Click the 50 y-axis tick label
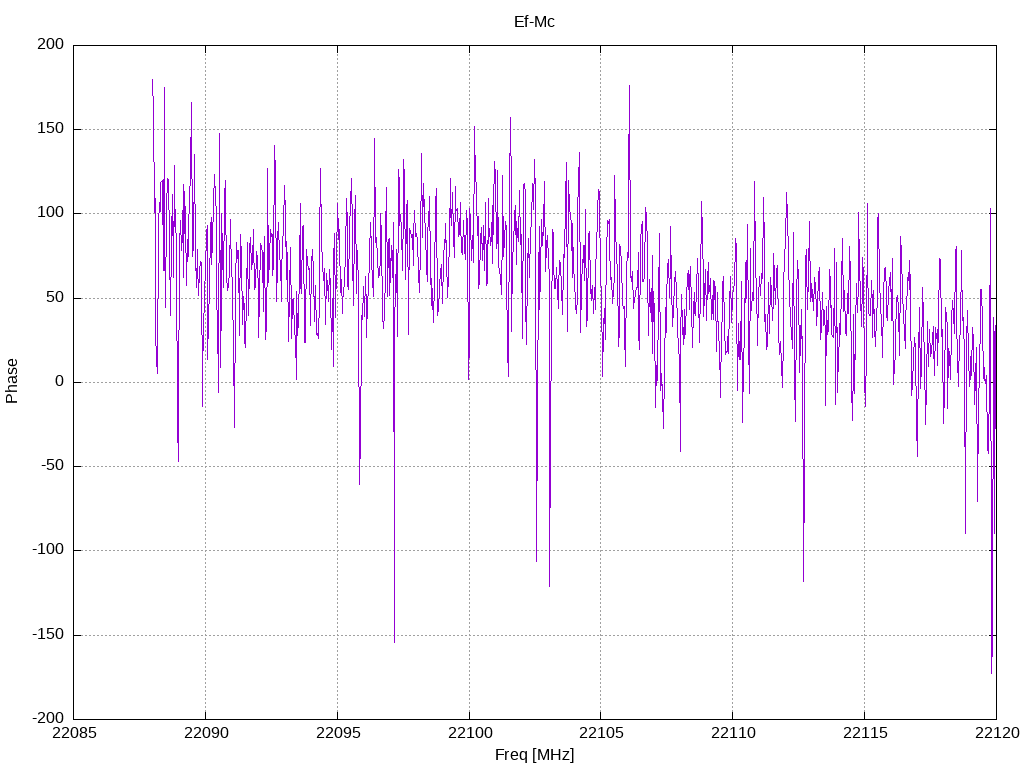This screenshot has height=768, width=1024. pos(56,297)
